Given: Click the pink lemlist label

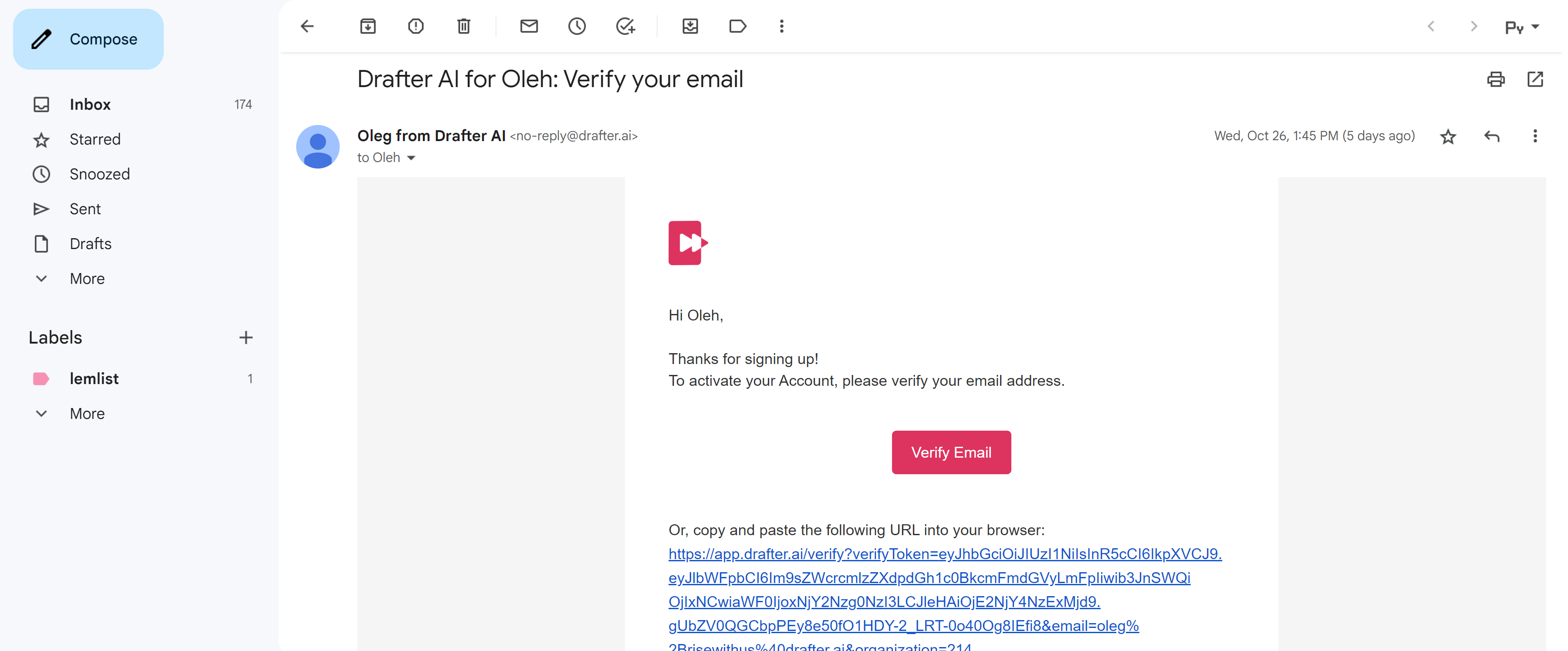Looking at the screenshot, I should [x=94, y=379].
